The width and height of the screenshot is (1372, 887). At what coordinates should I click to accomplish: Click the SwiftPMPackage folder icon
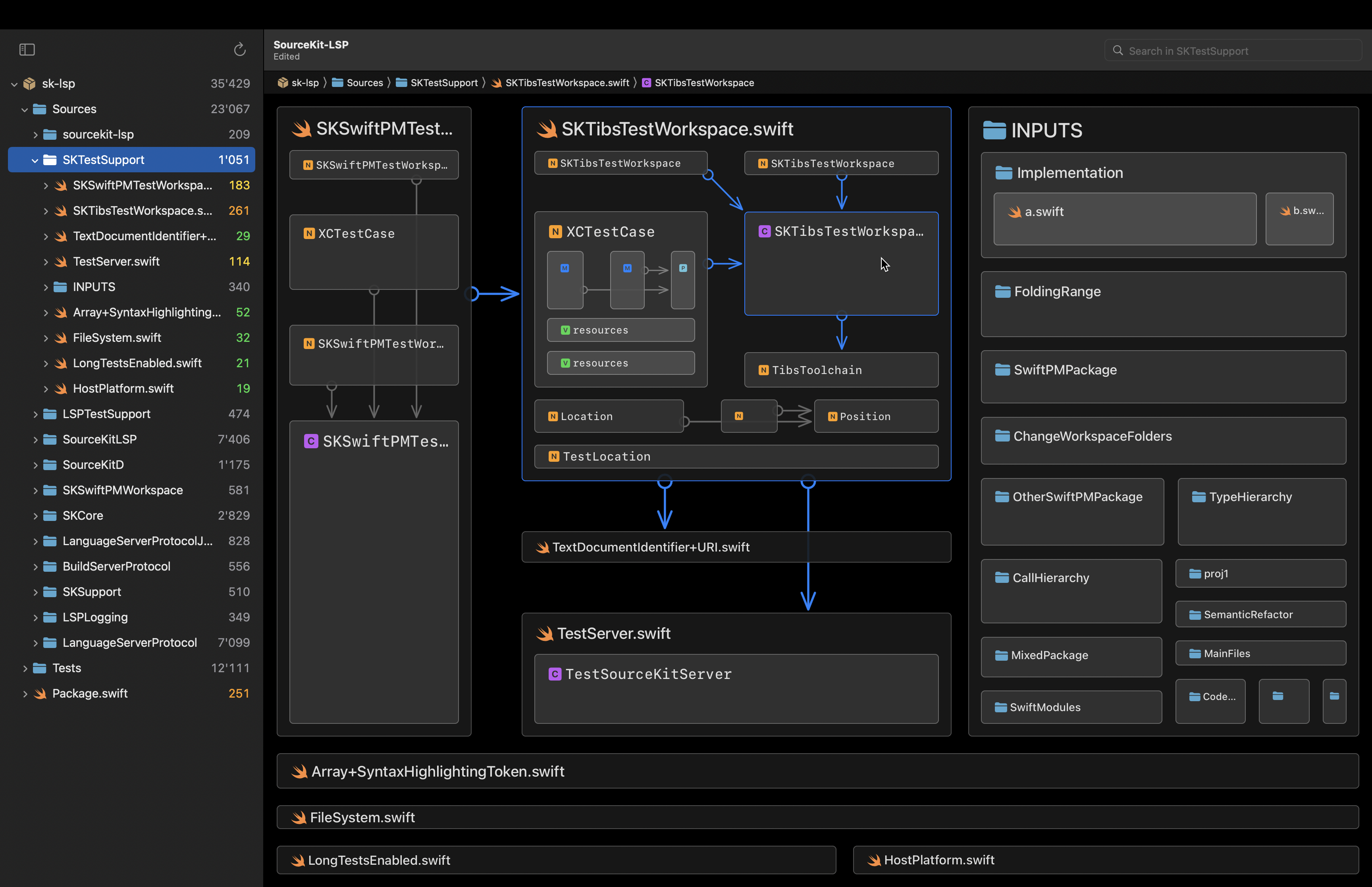pyautogui.click(x=1002, y=370)
